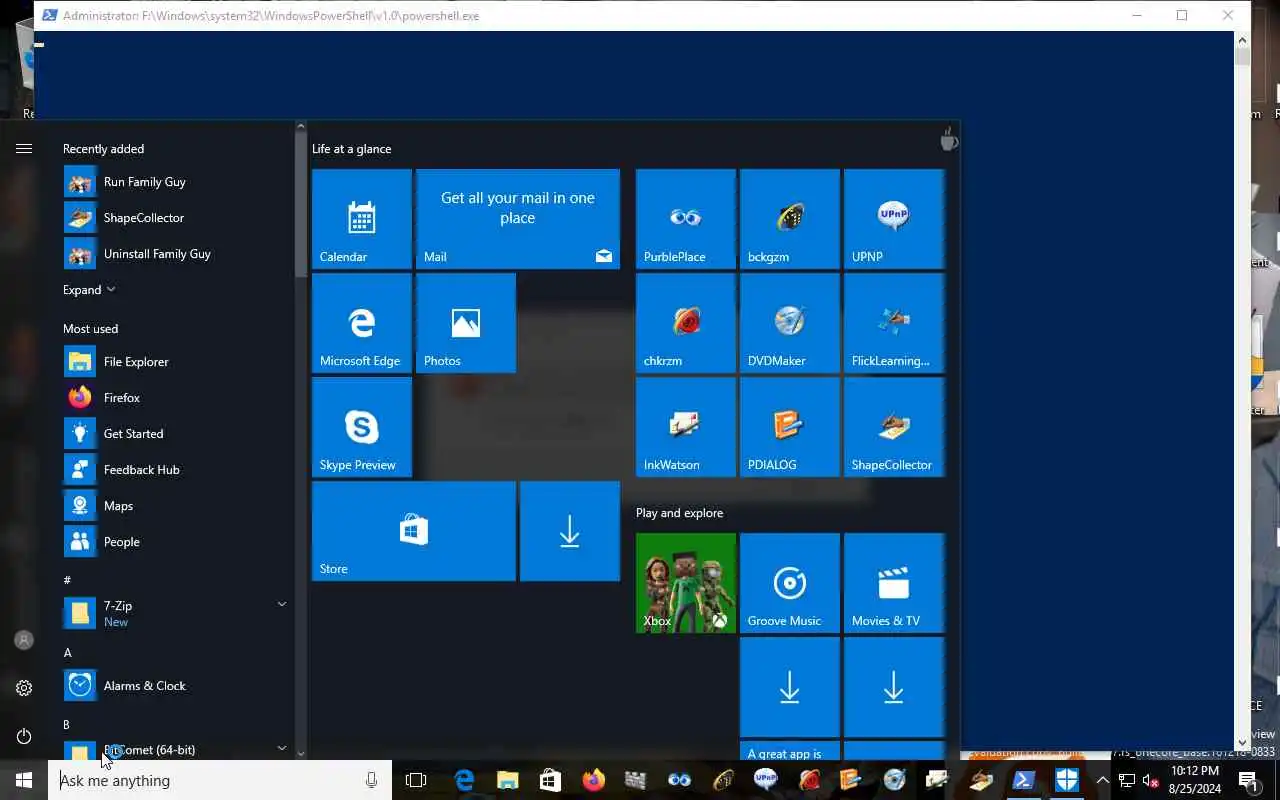The height and width of the screenshot is (800, 1280).
Task: Open File Explorer taskbar icon
Action: tap(507, 780)
